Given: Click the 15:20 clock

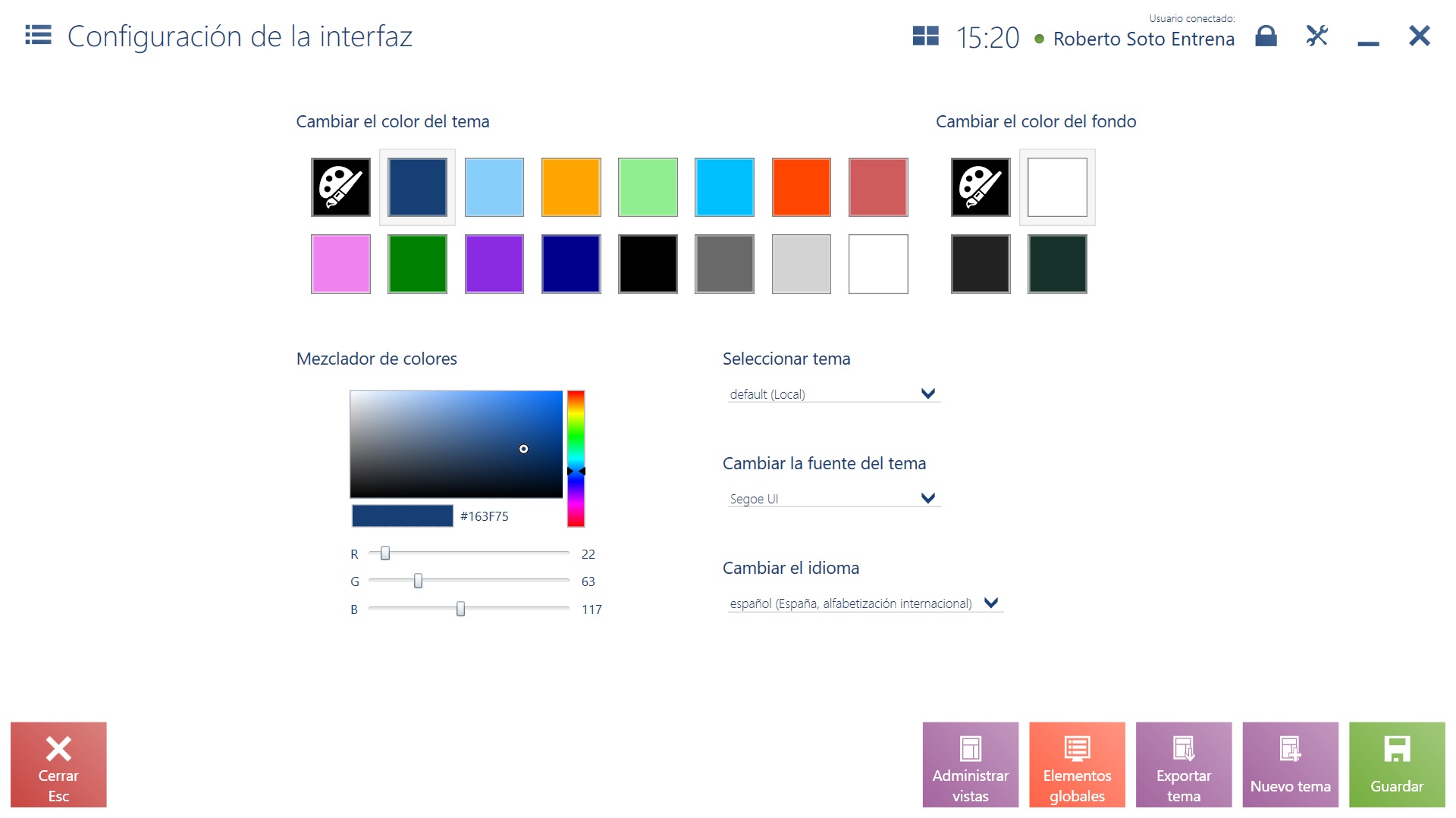Looking at the screenshot, I should [x=987, y=37].
